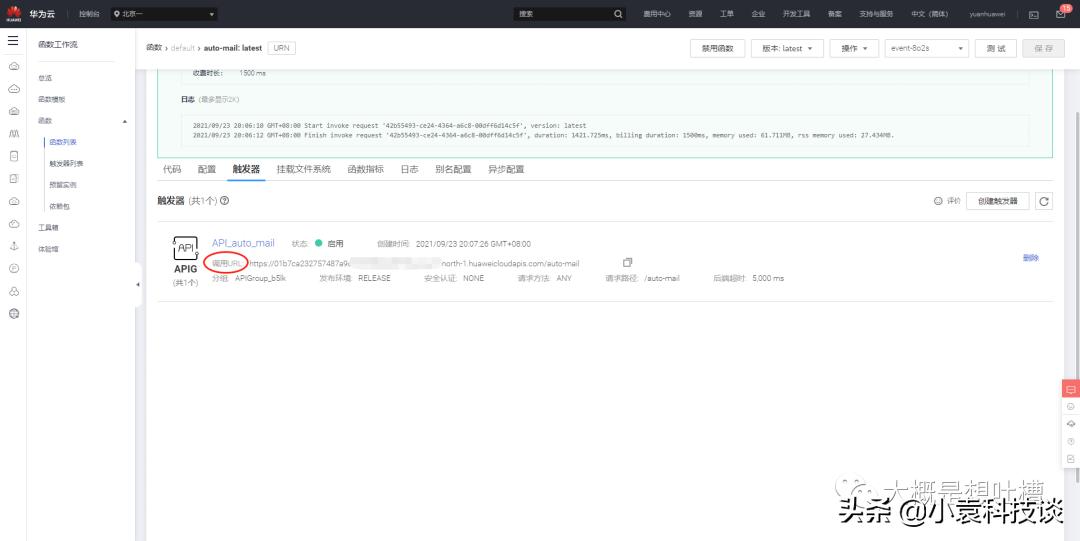Open the hamburger service menu
This screenshot has height=541, width=1080.
pos(13,41)
